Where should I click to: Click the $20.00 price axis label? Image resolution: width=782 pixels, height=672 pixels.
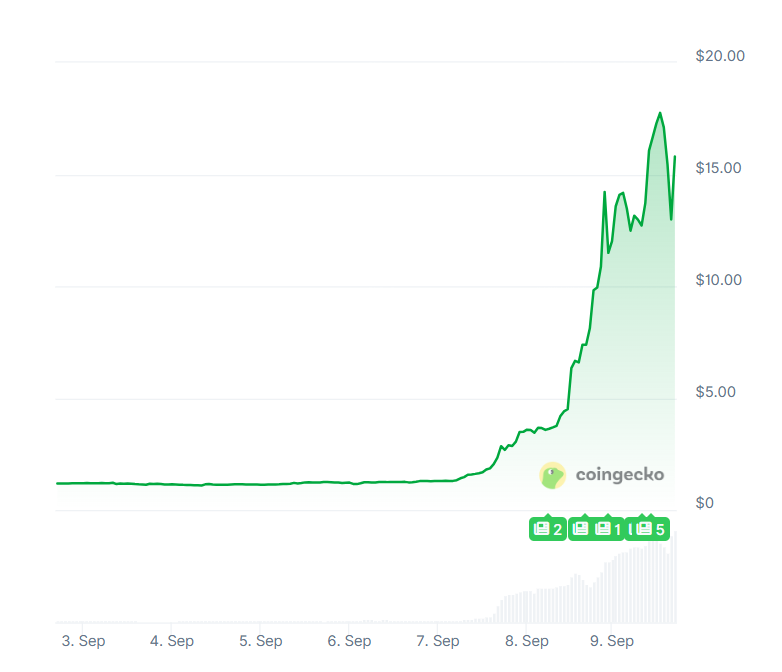point(720,56)
